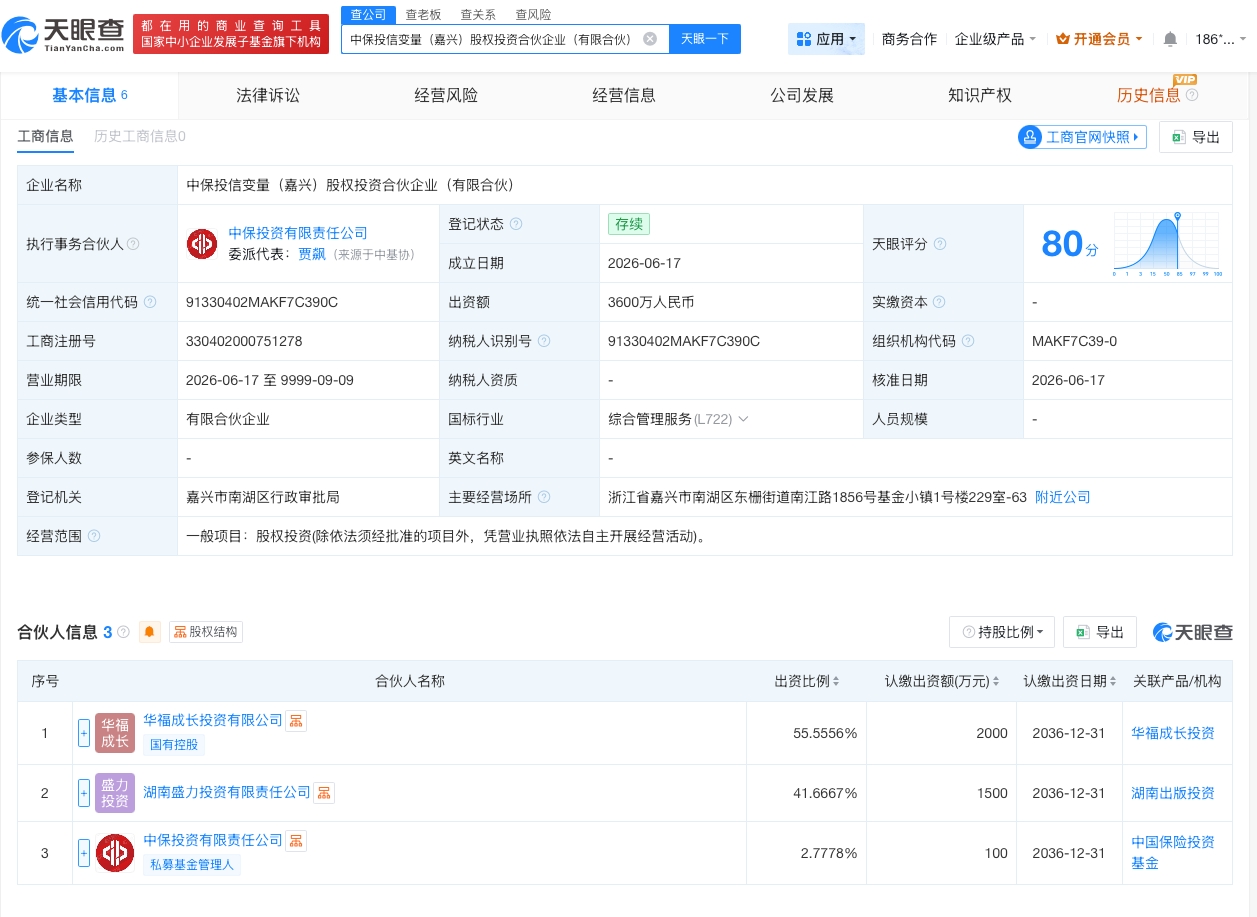1257x917 pixels.
Task: Click help icon next to 经营范围
Action: [x=94, y=536]
